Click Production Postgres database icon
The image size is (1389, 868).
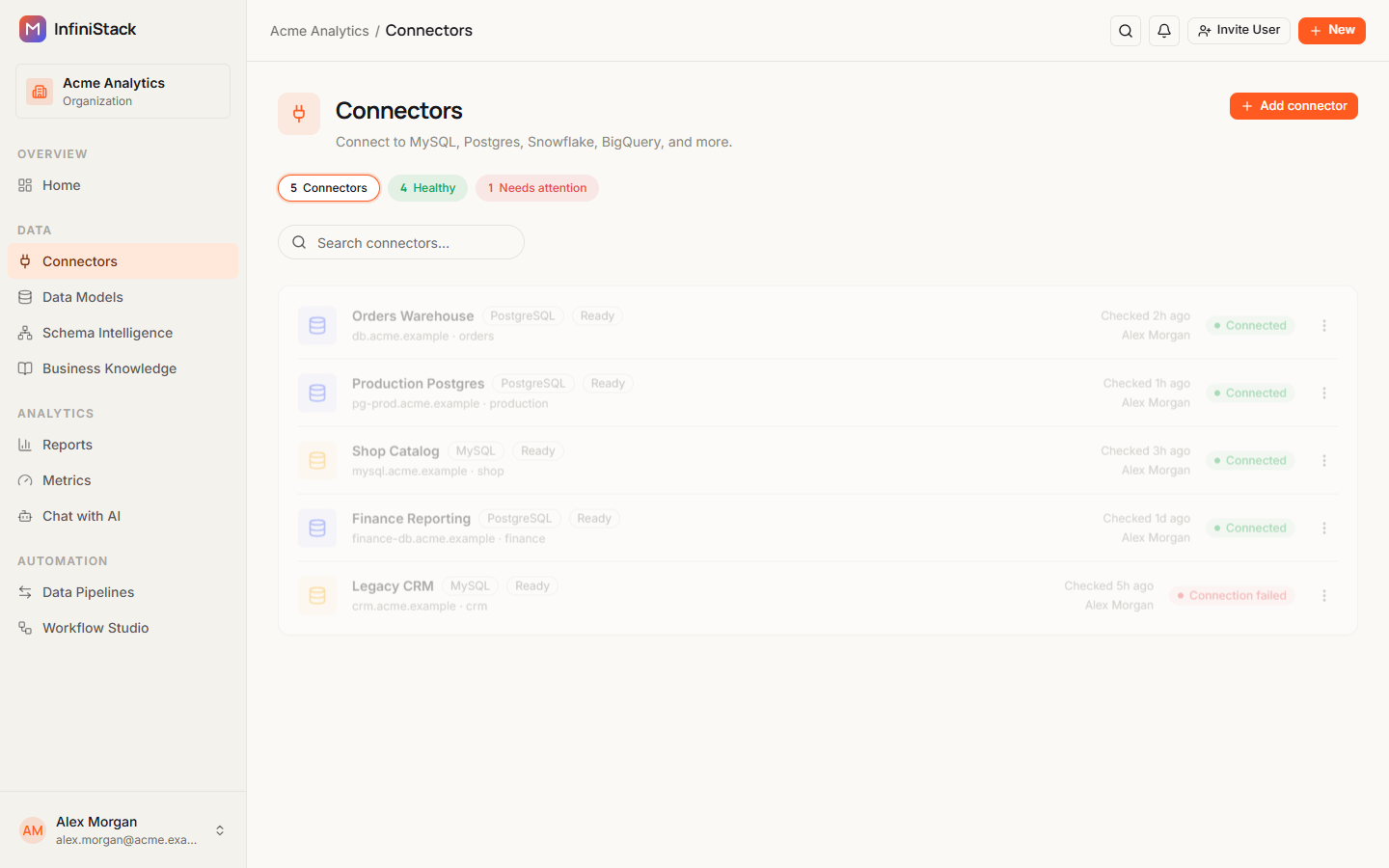pos(317,393)
